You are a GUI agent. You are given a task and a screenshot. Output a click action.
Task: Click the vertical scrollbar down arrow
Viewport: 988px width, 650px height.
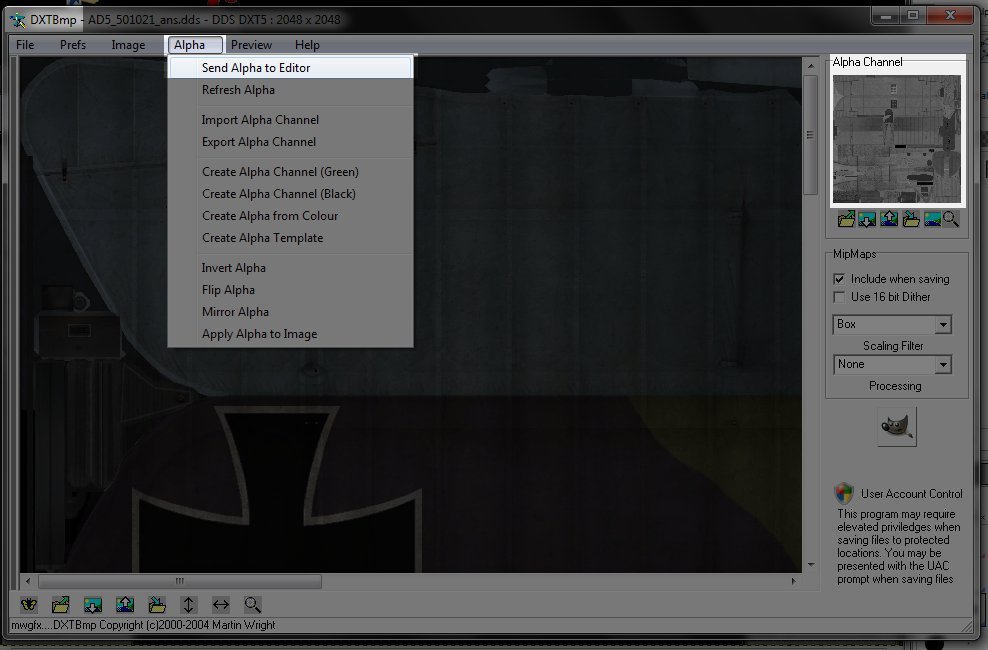pos(810,565)
